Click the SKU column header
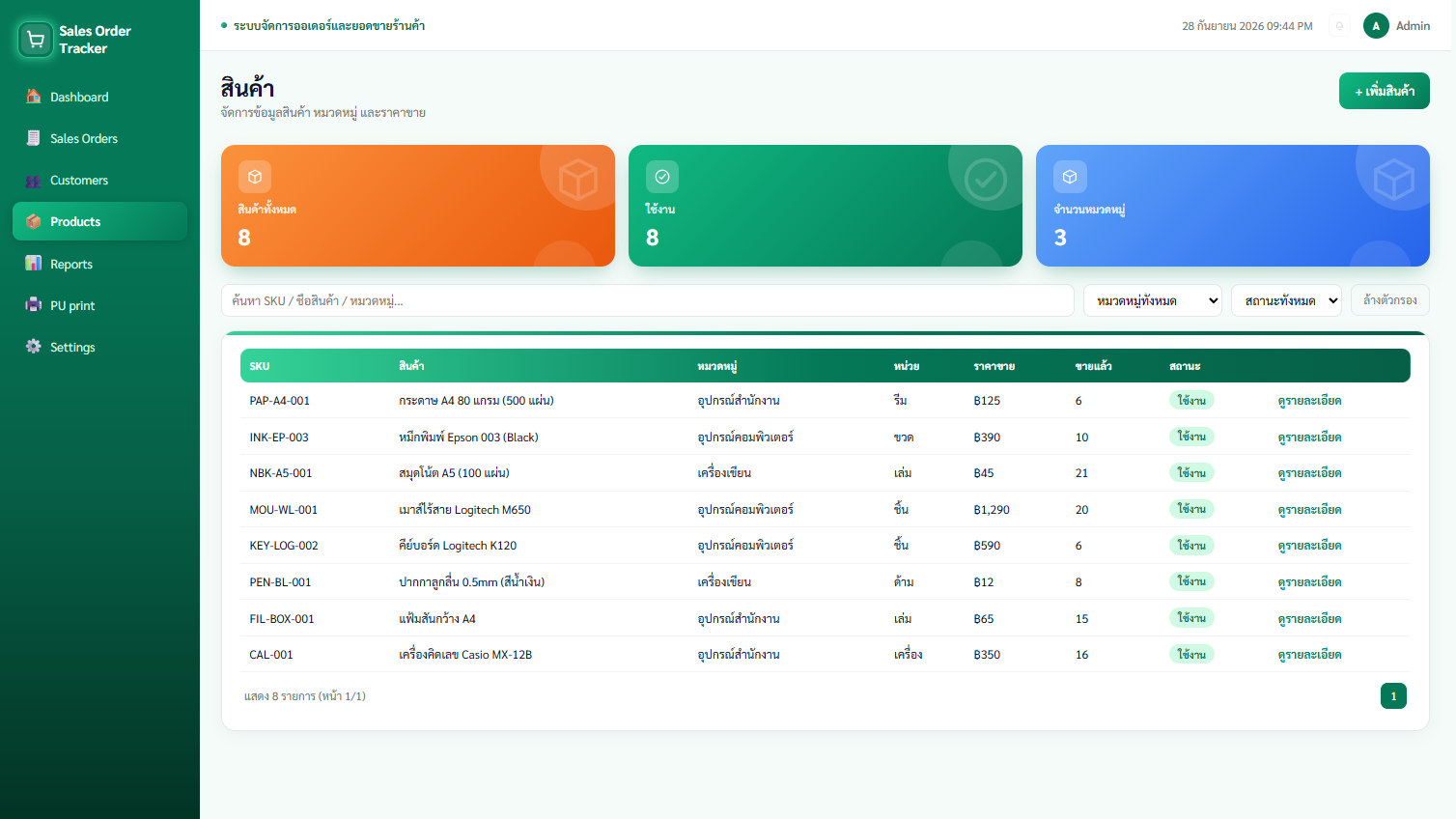The height and width of the screenshot is (819, 1456). 260,366
